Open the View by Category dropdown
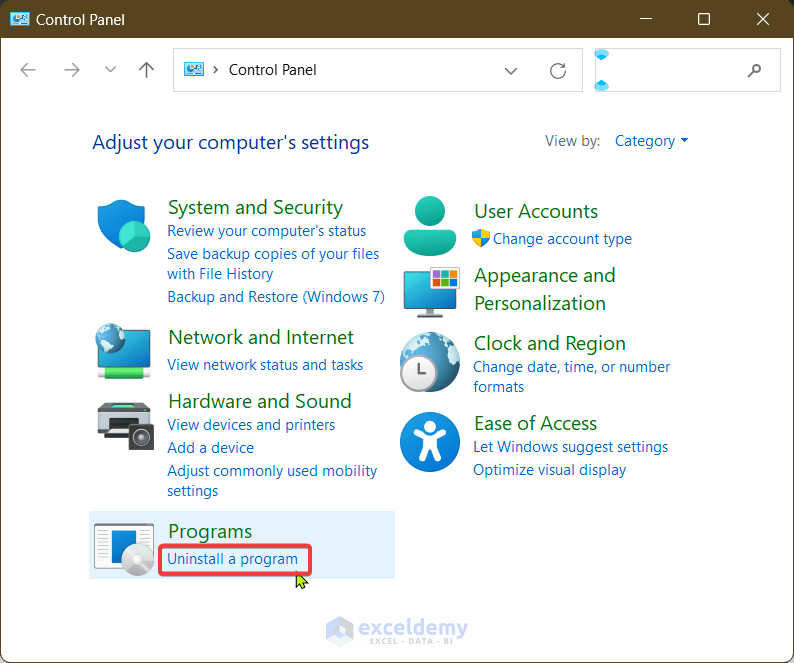 coord(651,141)
